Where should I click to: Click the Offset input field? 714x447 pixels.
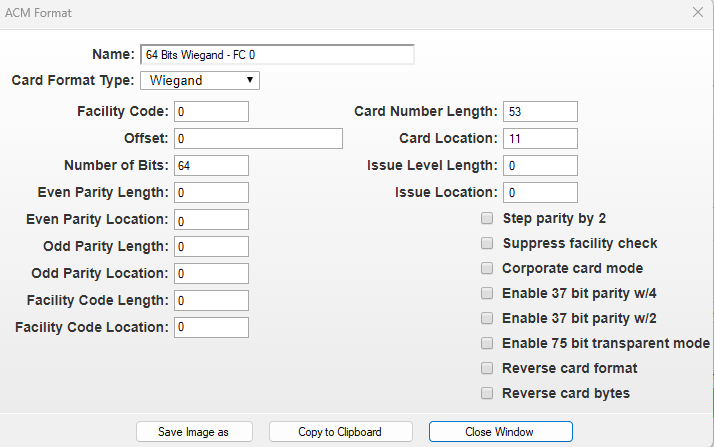[258, 138]
